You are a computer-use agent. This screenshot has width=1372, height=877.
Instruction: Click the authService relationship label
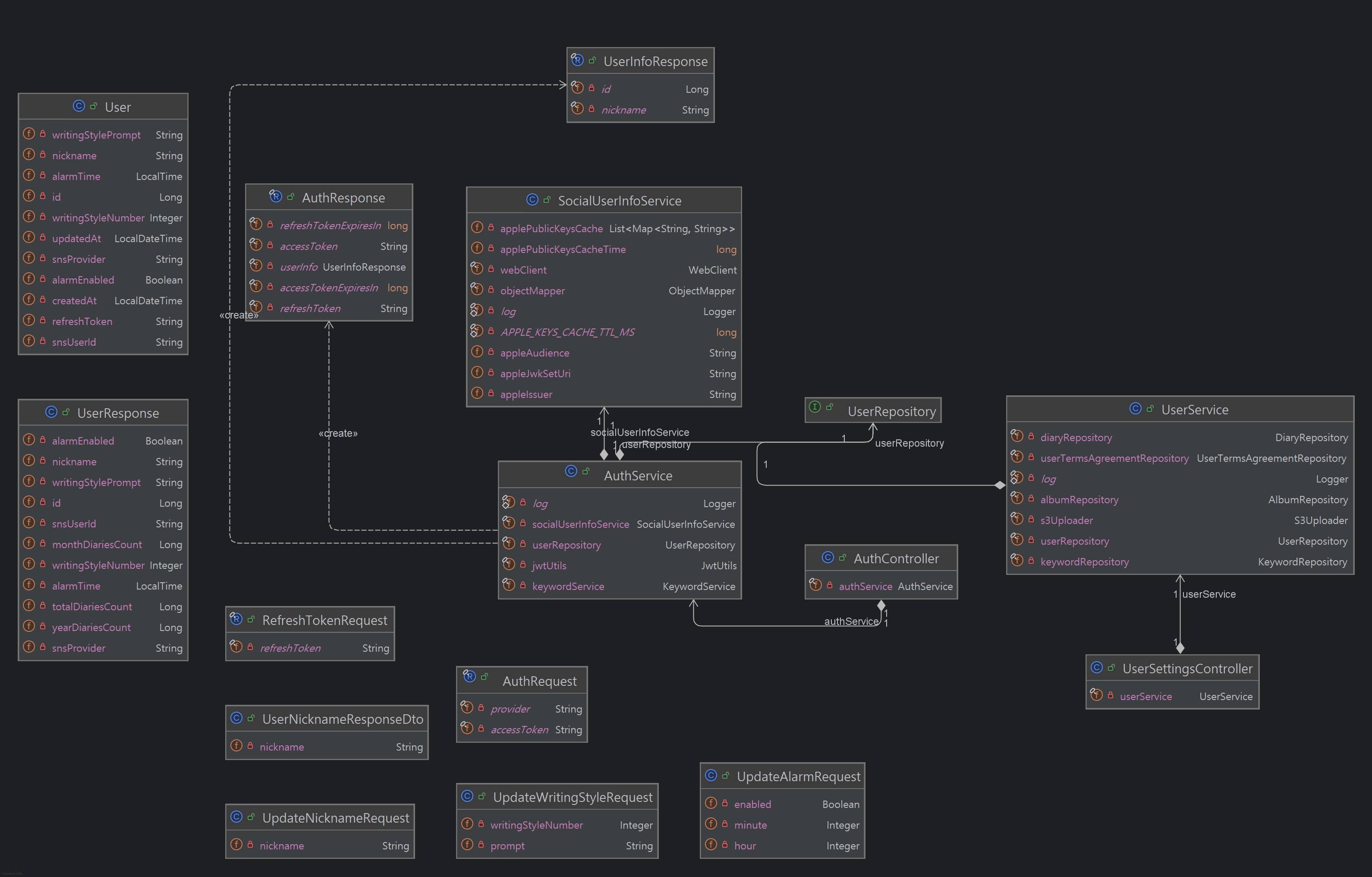coord(851,621)
